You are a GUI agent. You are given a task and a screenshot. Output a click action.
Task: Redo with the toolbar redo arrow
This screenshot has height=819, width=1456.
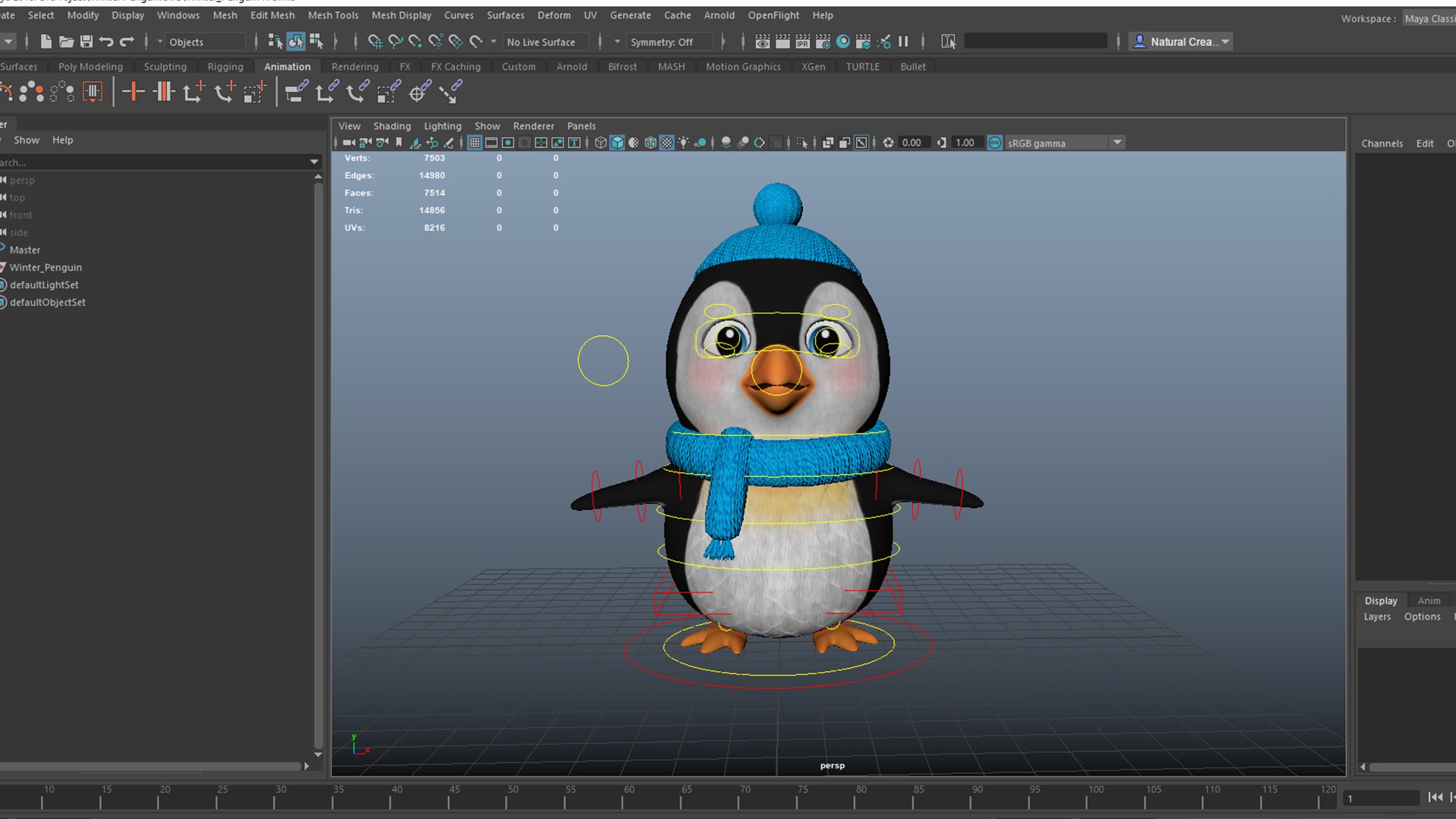[127, 42]
